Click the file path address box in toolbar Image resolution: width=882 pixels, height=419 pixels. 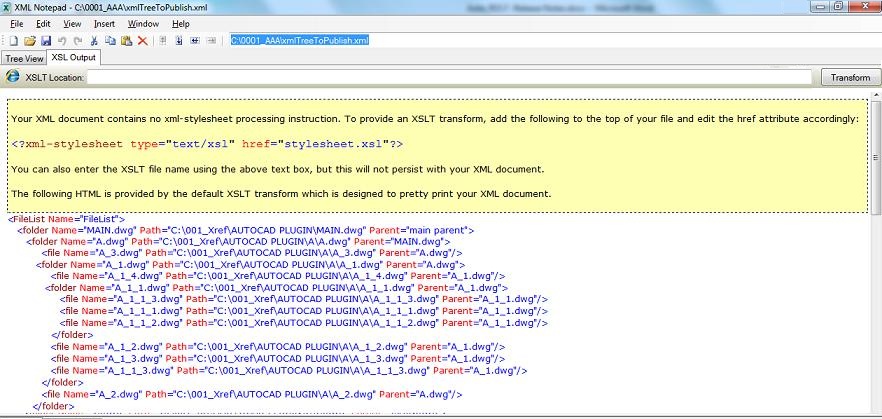(300, 41)
